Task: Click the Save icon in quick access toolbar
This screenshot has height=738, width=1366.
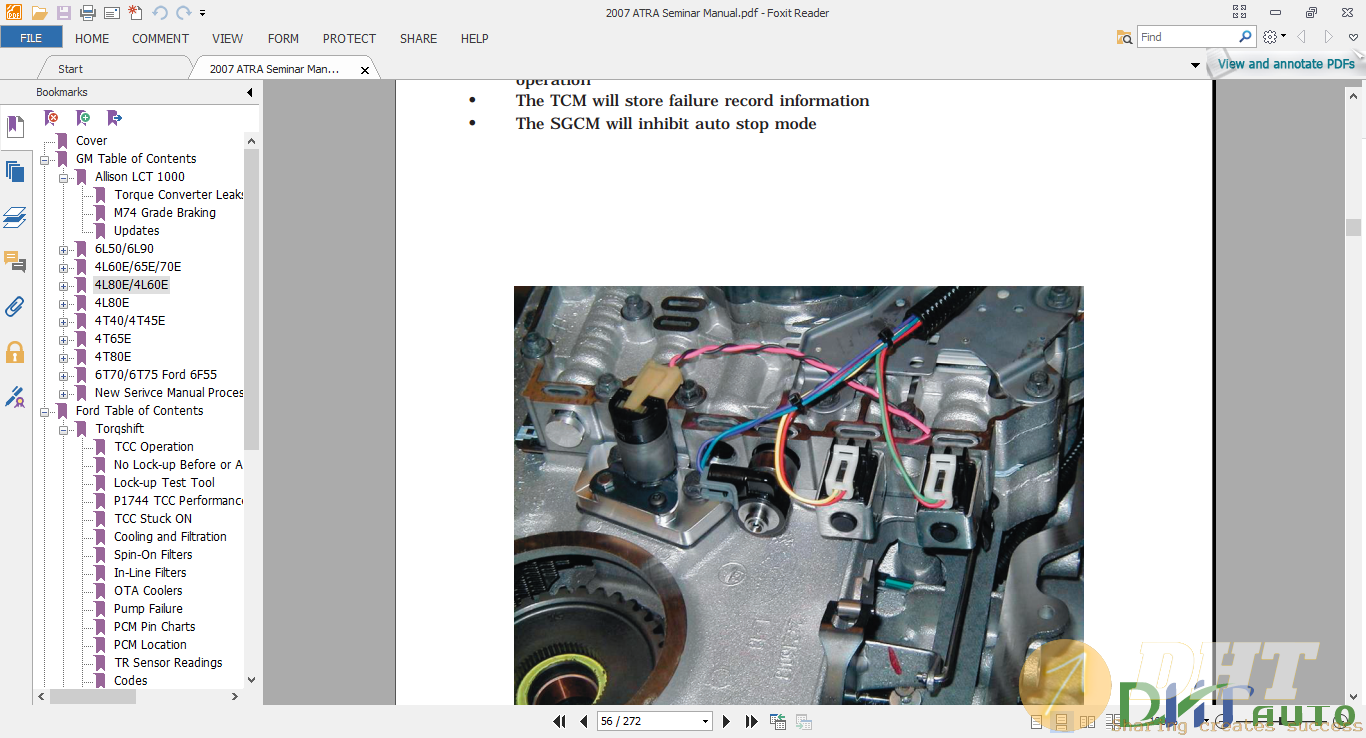Action: click(x=64, y=13)
